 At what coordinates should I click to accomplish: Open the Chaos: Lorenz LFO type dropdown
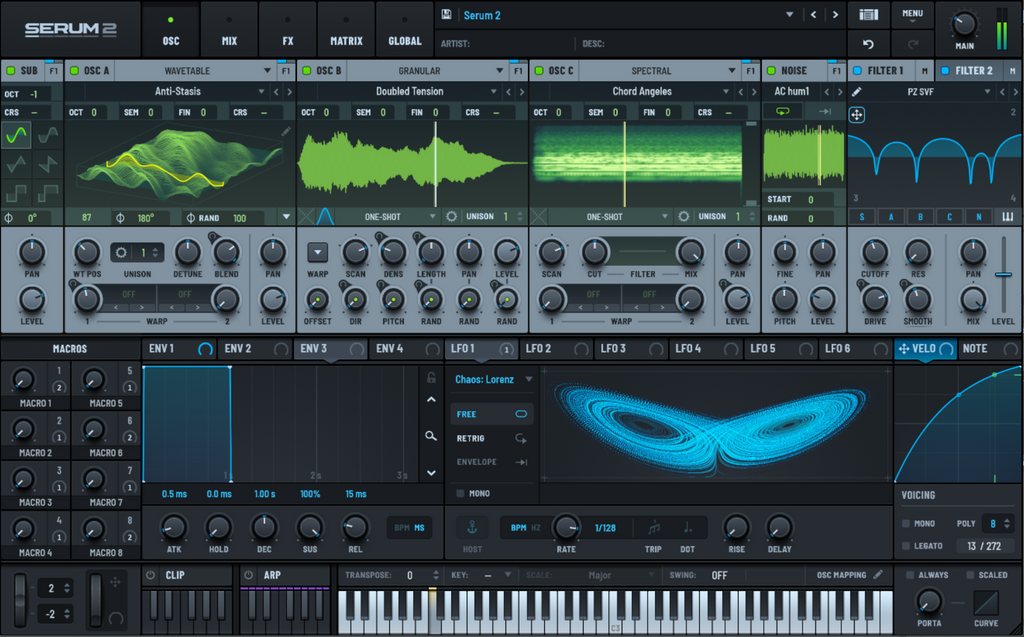(494, 379)
